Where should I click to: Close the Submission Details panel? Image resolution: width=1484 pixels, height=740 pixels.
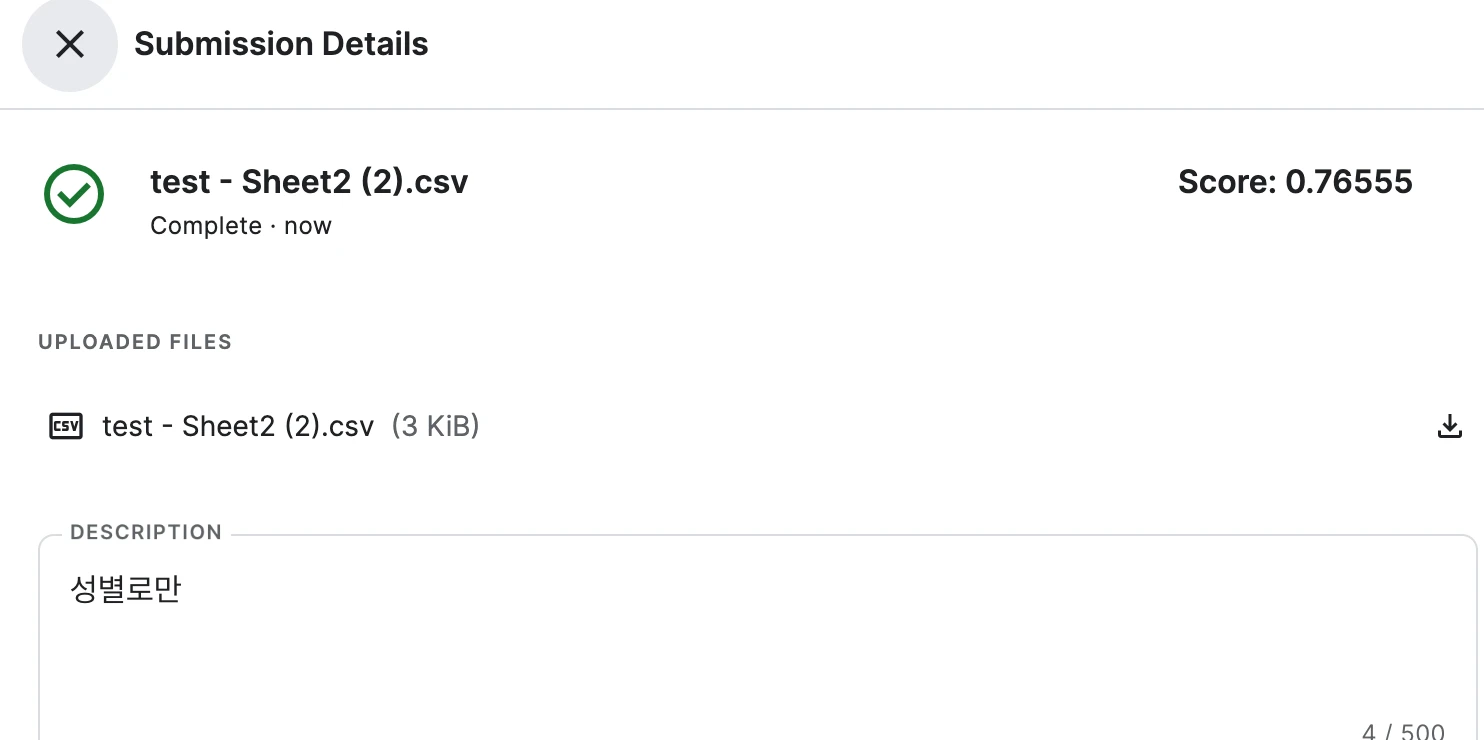[x=69, y=44]
